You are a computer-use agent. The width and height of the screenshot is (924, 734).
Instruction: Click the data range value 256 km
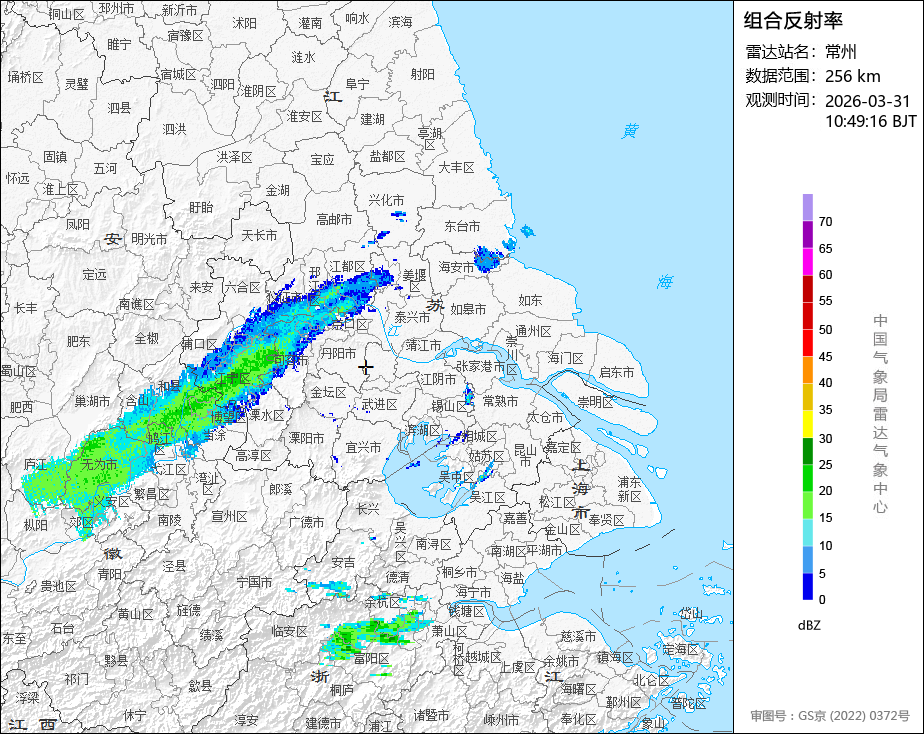coord(853,76)
